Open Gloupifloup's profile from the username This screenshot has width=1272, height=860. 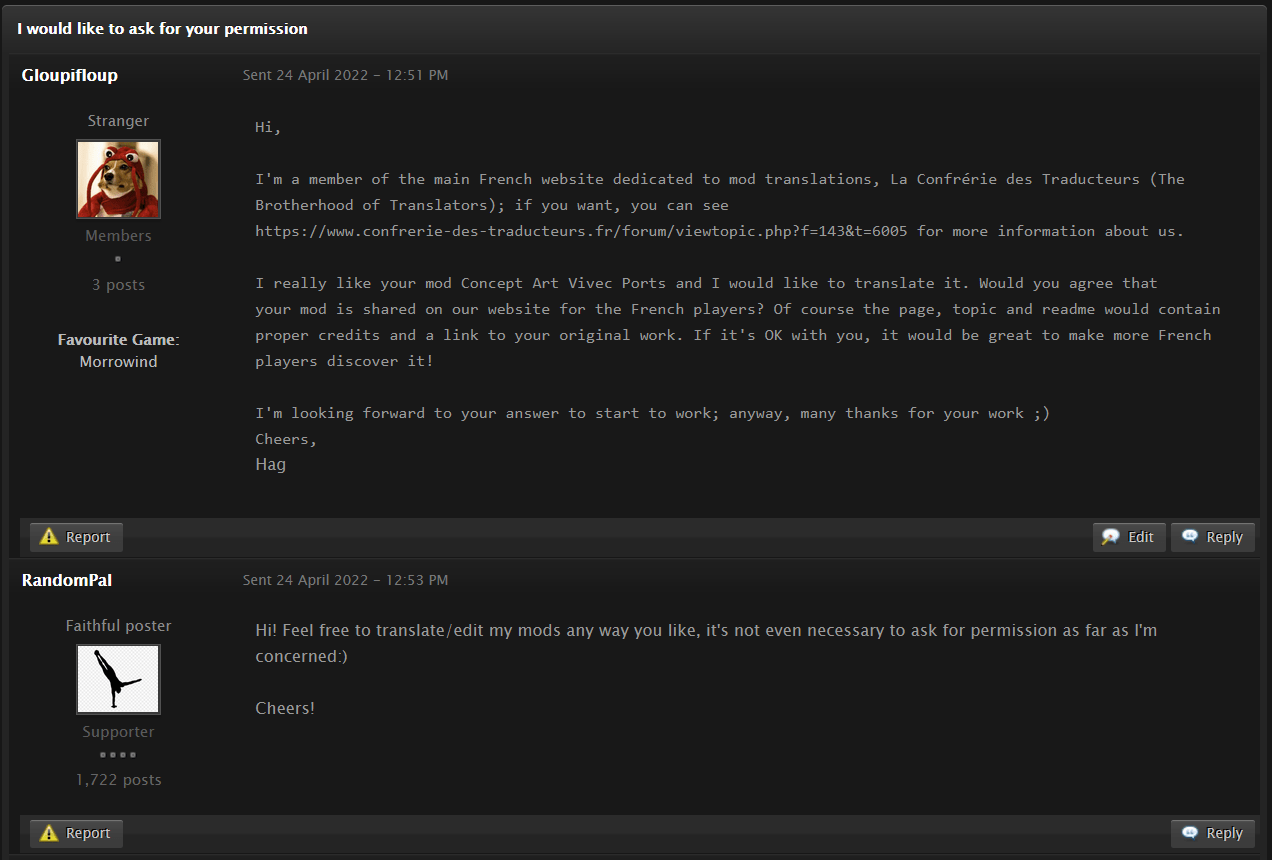[70, 75]
